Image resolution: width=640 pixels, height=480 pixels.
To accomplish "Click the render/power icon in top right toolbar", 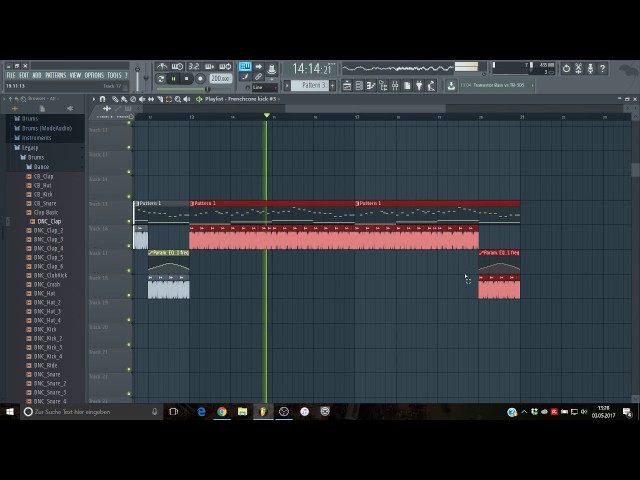I will click(566, 69).
